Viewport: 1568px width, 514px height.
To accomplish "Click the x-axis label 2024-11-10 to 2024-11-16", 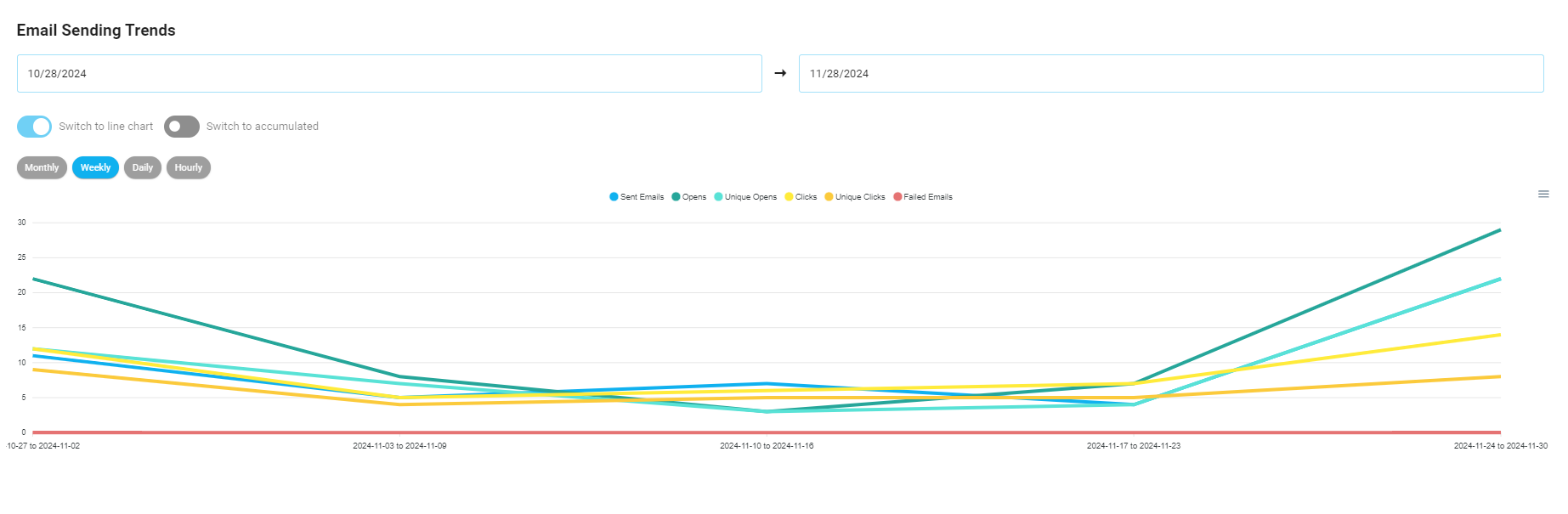I will [767, 446].
